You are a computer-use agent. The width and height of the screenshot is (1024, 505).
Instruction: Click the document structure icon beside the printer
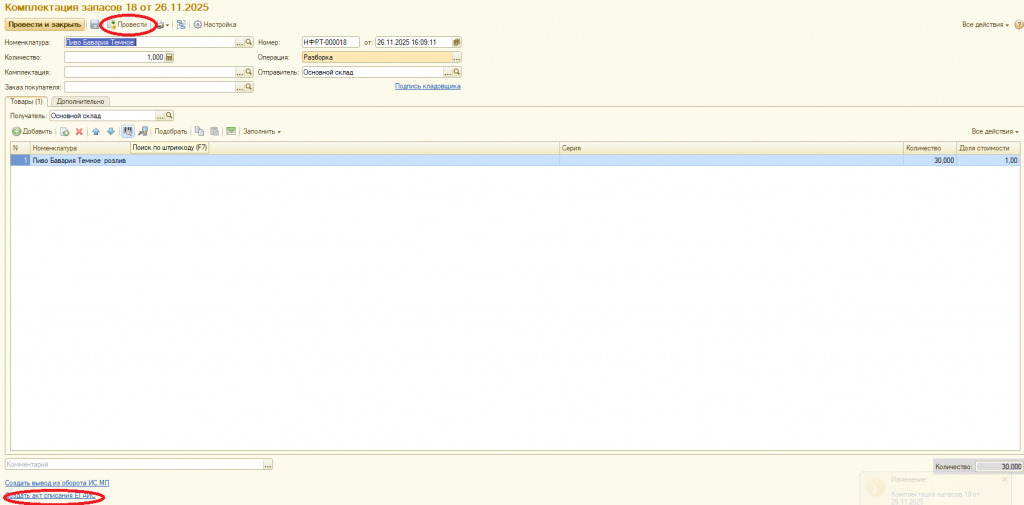pyautogui.click(x=181, y=24)
